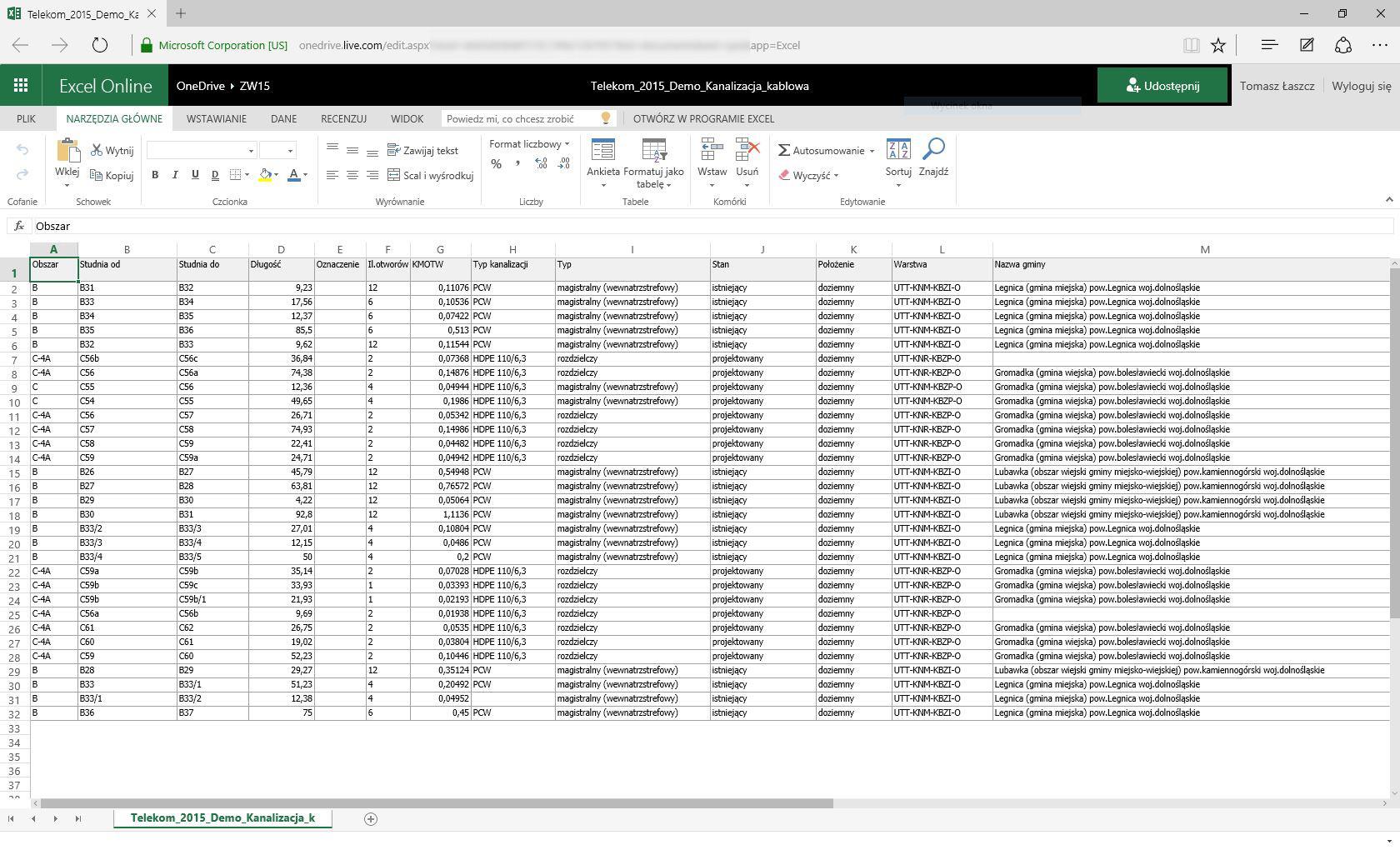1400x850 pixels.
Task: Add a new sheet with plus icon
Action: pos(371,819)
